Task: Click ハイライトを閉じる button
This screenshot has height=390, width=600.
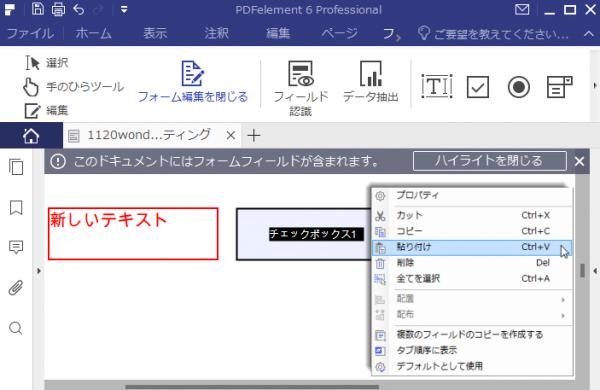Action: coord(490,161)
